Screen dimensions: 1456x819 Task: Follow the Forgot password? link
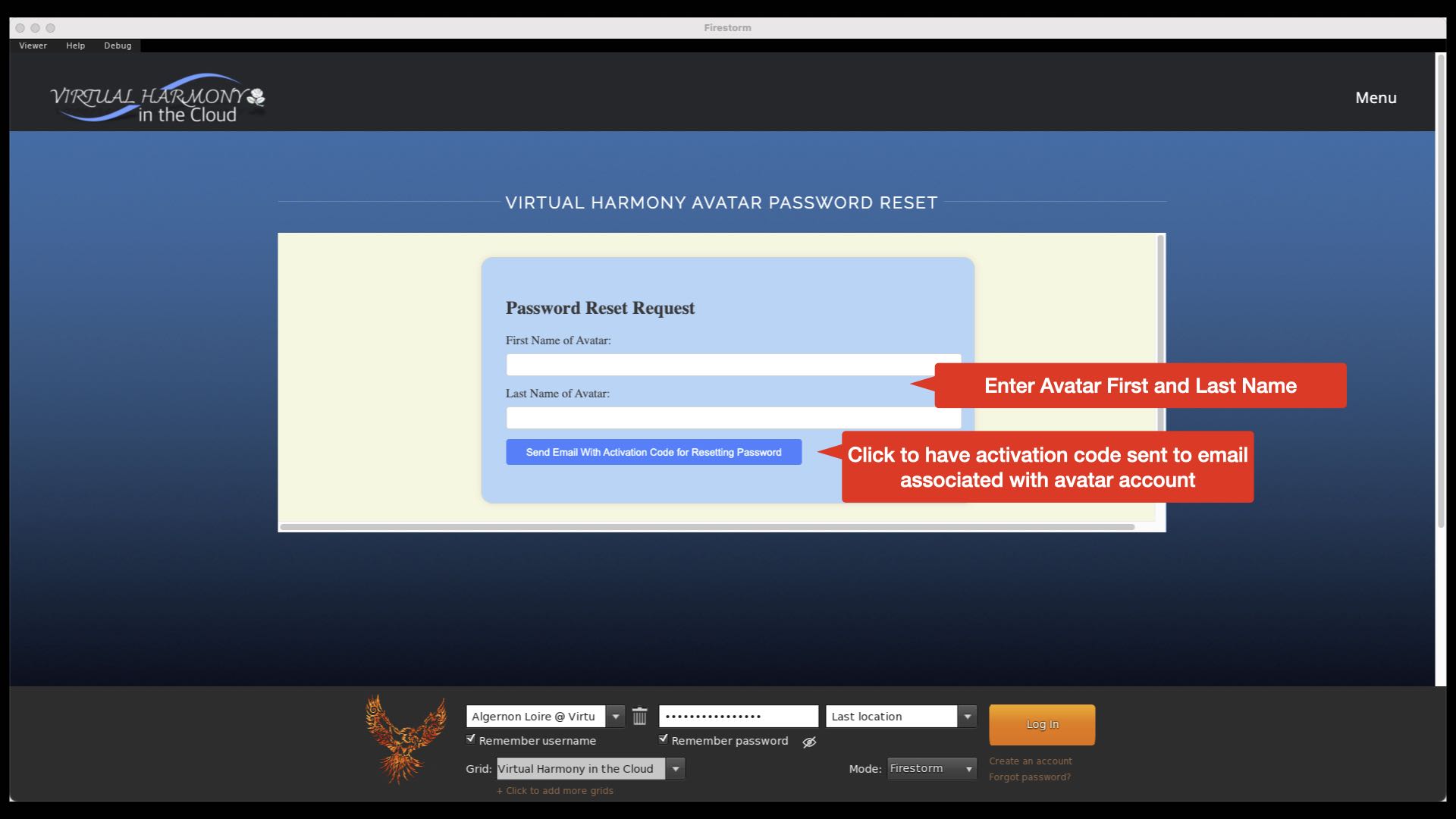[1029, 777]
